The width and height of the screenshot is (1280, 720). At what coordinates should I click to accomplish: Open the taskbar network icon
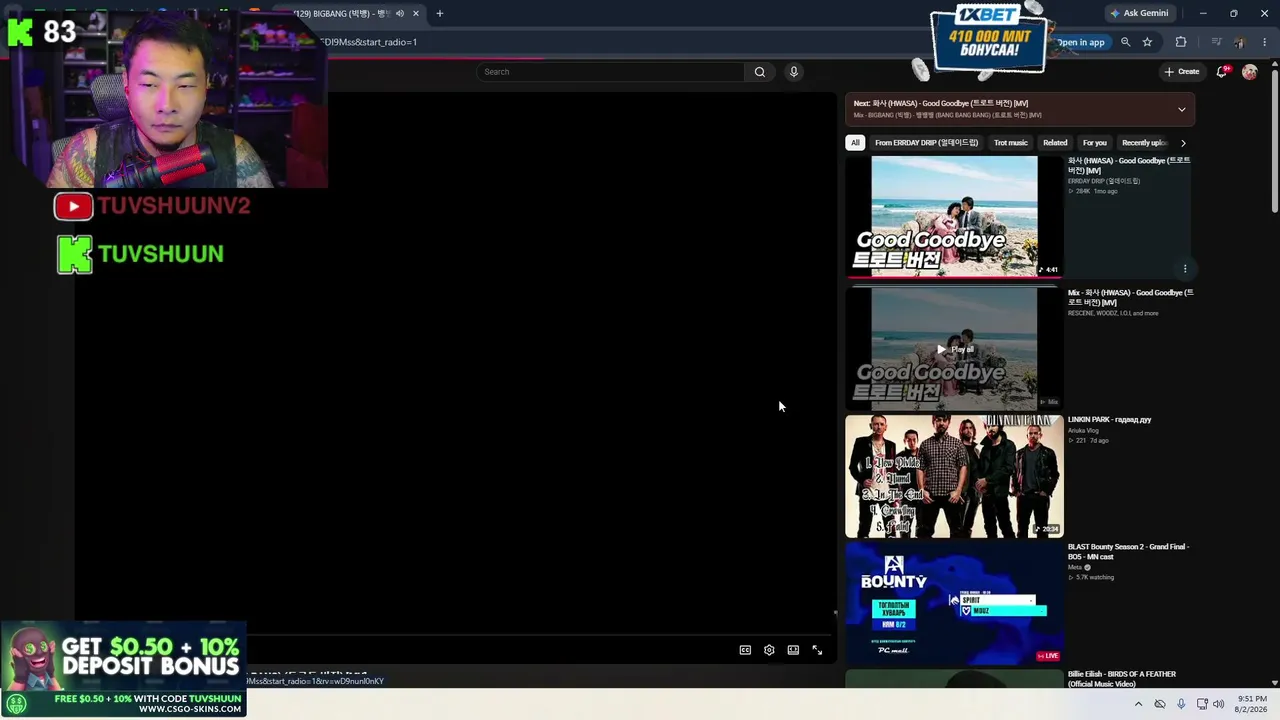pyautogui.click(x=1202, y=704)
